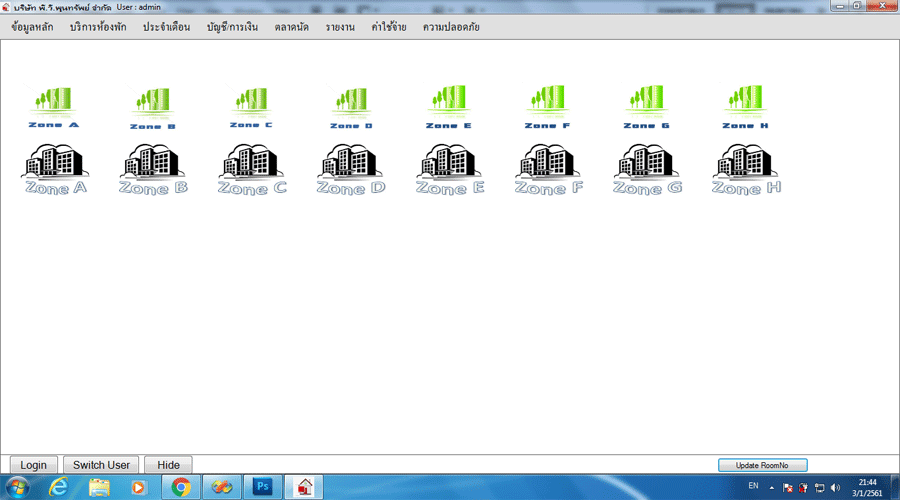Launch Google Chrome from the taskbar
This screenshot has height=500, width=900.
(x=181, y=487)
